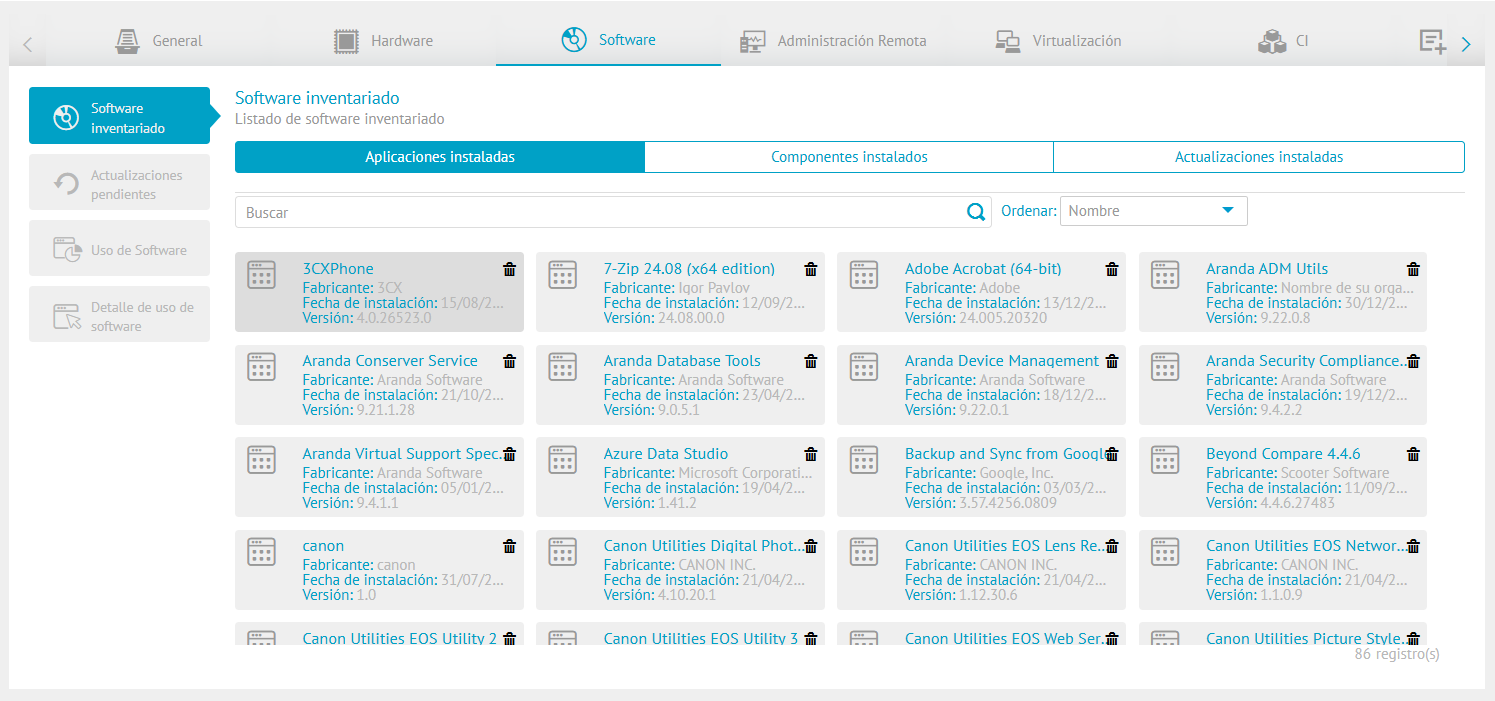This screenshot has width=1495, height=701.
Task: Open the Azure Data Studio entry
Action: 666,454
